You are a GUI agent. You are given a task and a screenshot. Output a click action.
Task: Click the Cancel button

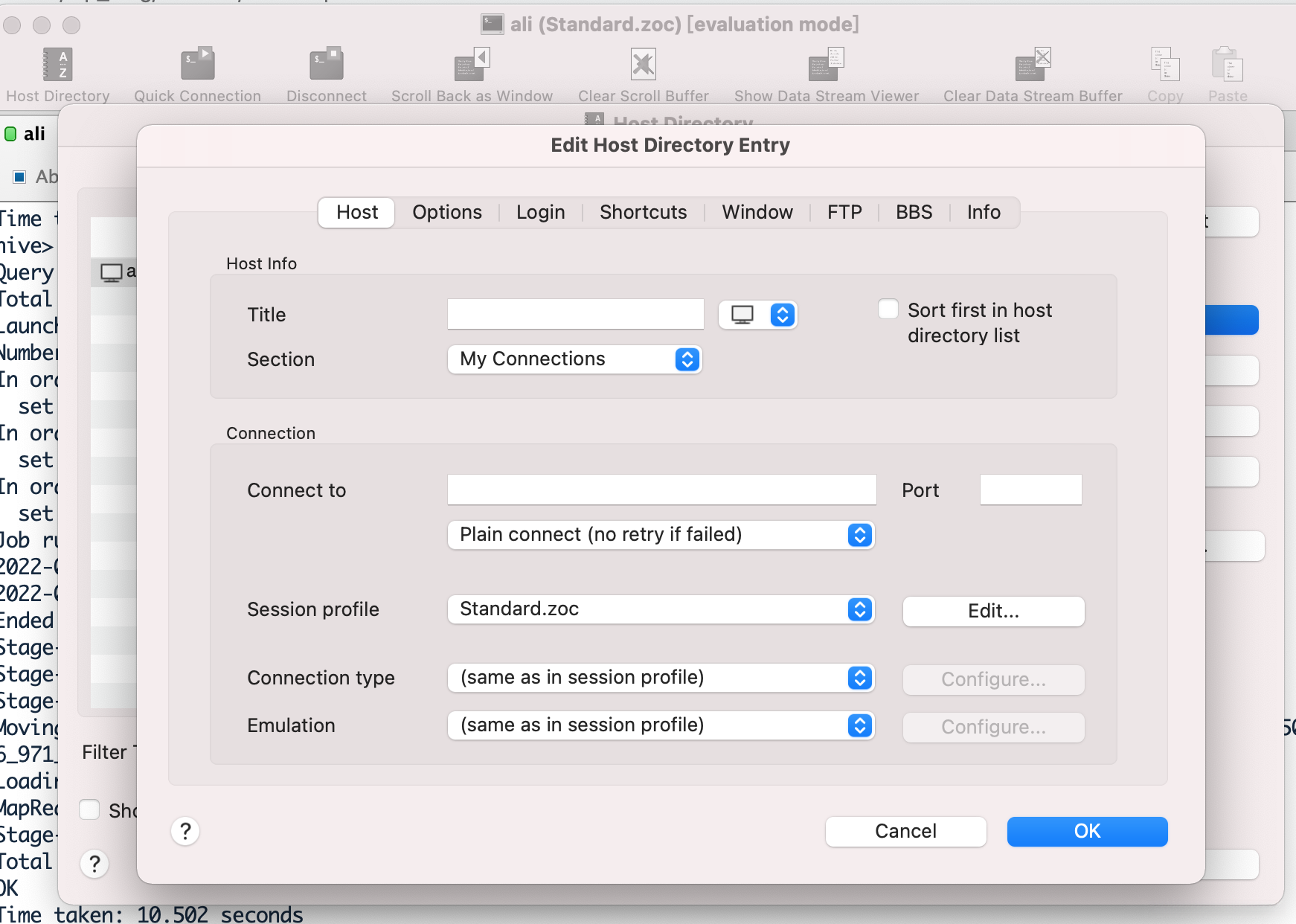[x=905, y=831]
